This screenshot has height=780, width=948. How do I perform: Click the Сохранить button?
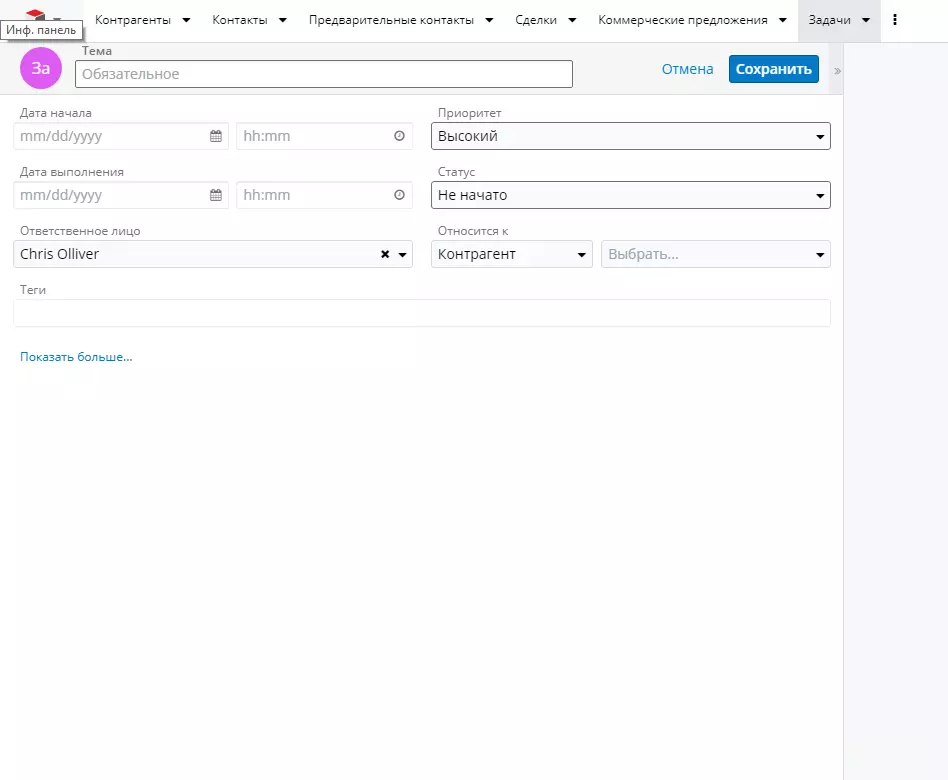[774, 69]
